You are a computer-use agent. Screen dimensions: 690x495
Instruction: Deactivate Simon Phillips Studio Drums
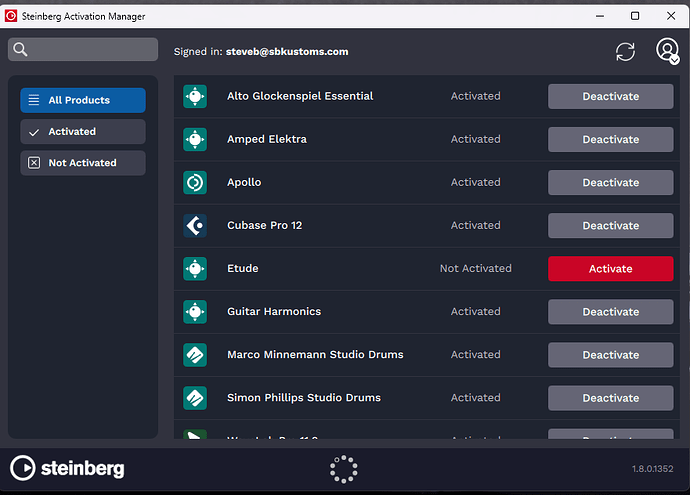tap(610, 398)
